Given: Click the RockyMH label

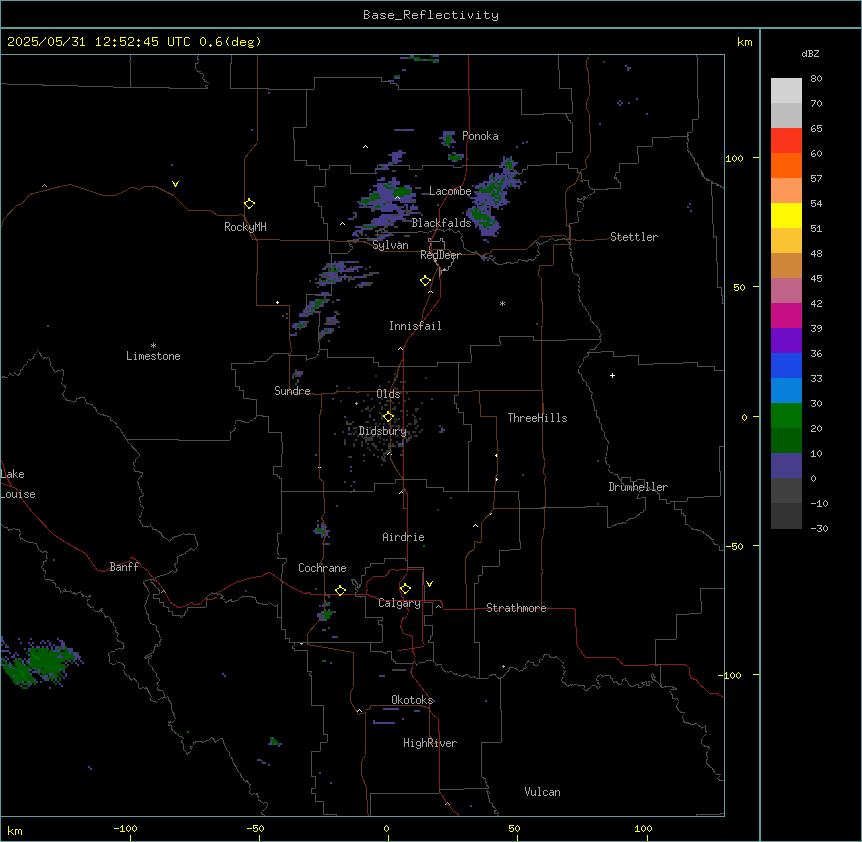Looking at the screenshot, I should point(245,227).
